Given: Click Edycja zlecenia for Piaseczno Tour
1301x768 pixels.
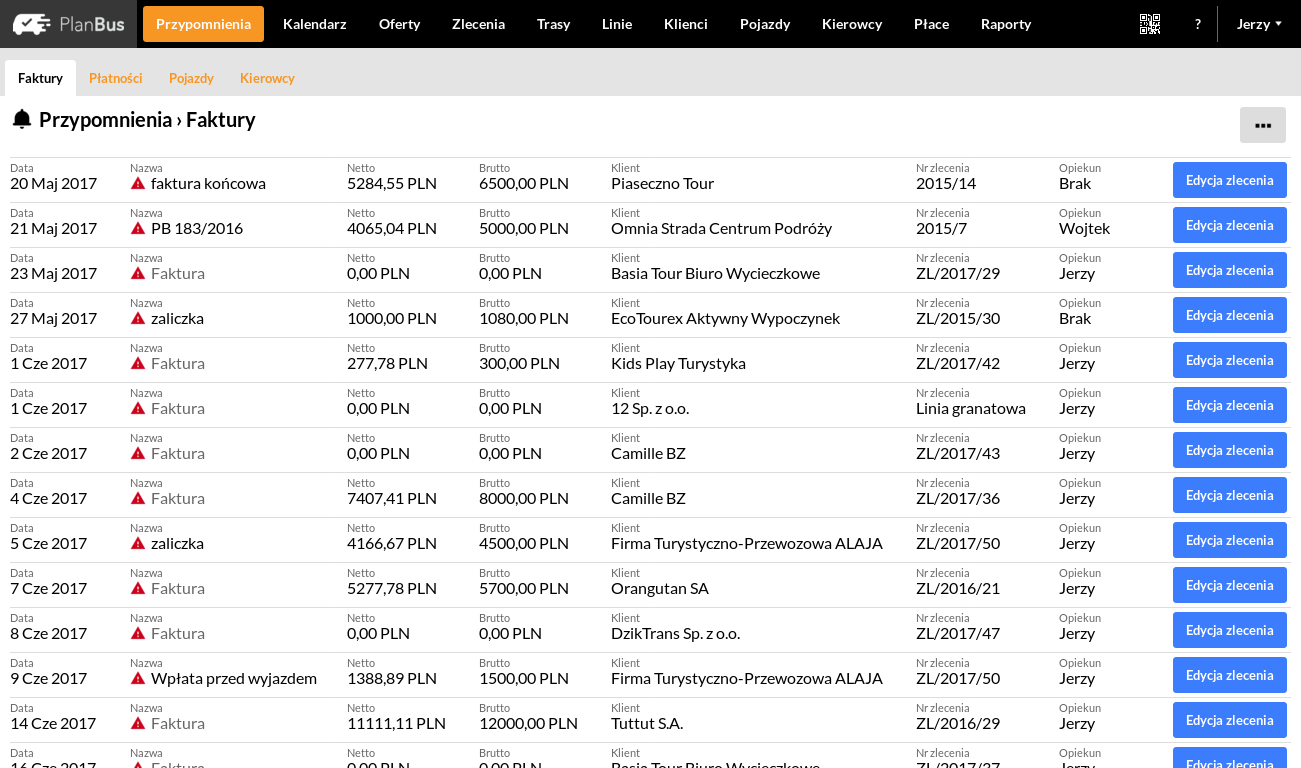Looking at the screenshot, I should click(x=1229, y=180).
